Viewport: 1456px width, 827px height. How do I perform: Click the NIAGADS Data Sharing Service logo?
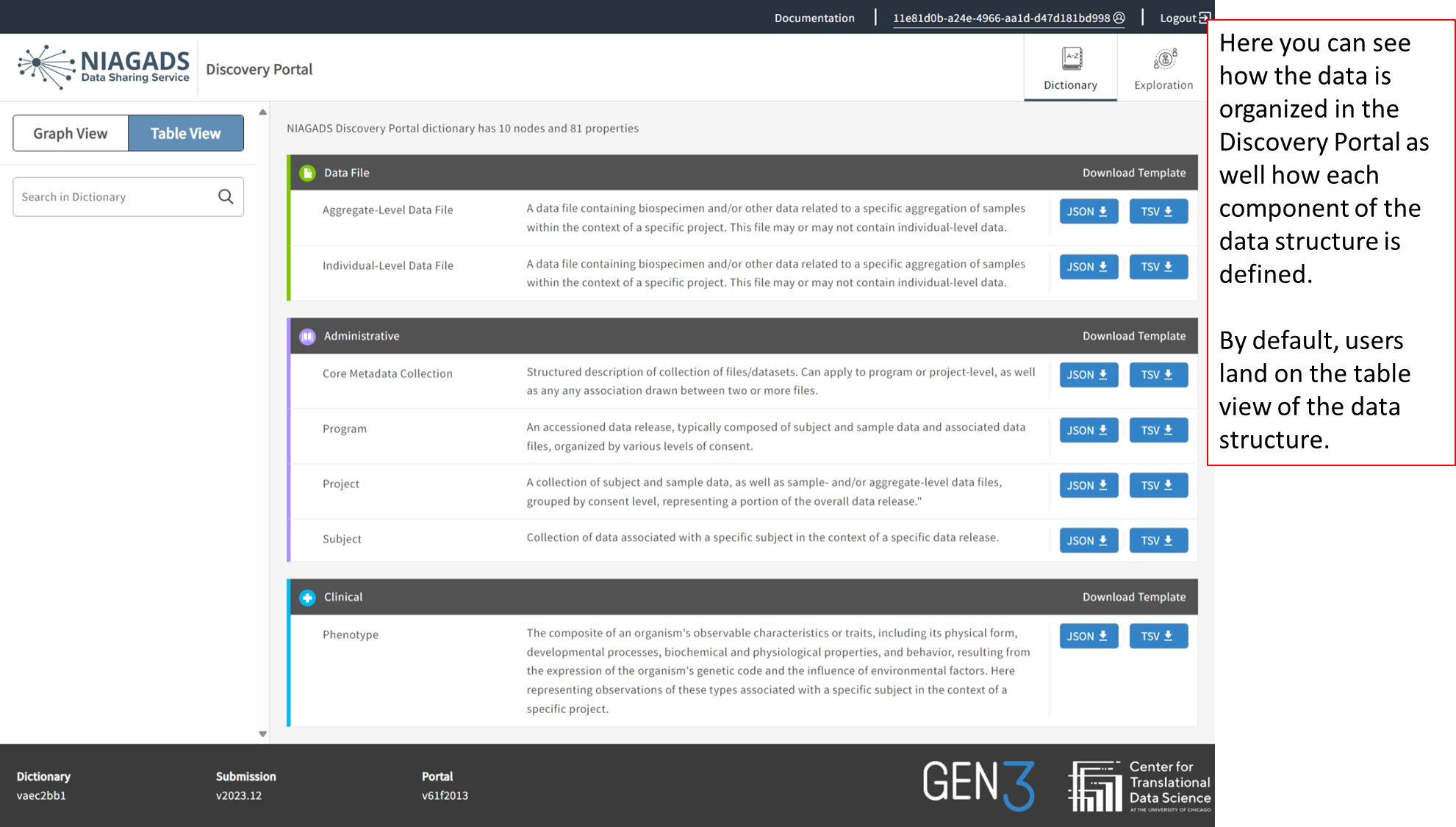tap(104, 68)
